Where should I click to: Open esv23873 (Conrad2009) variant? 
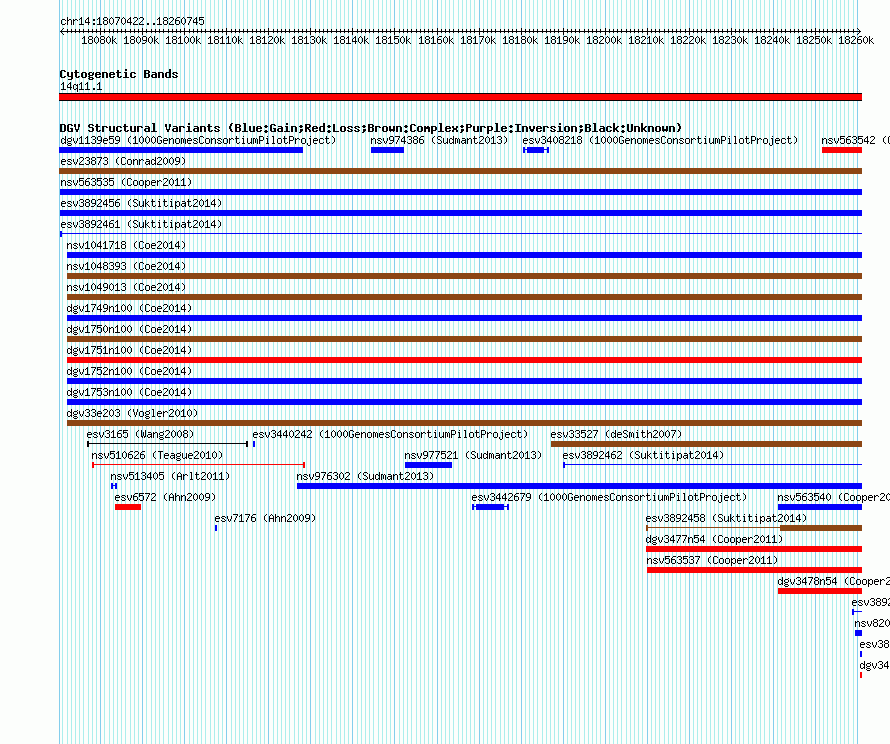[123, 161]
